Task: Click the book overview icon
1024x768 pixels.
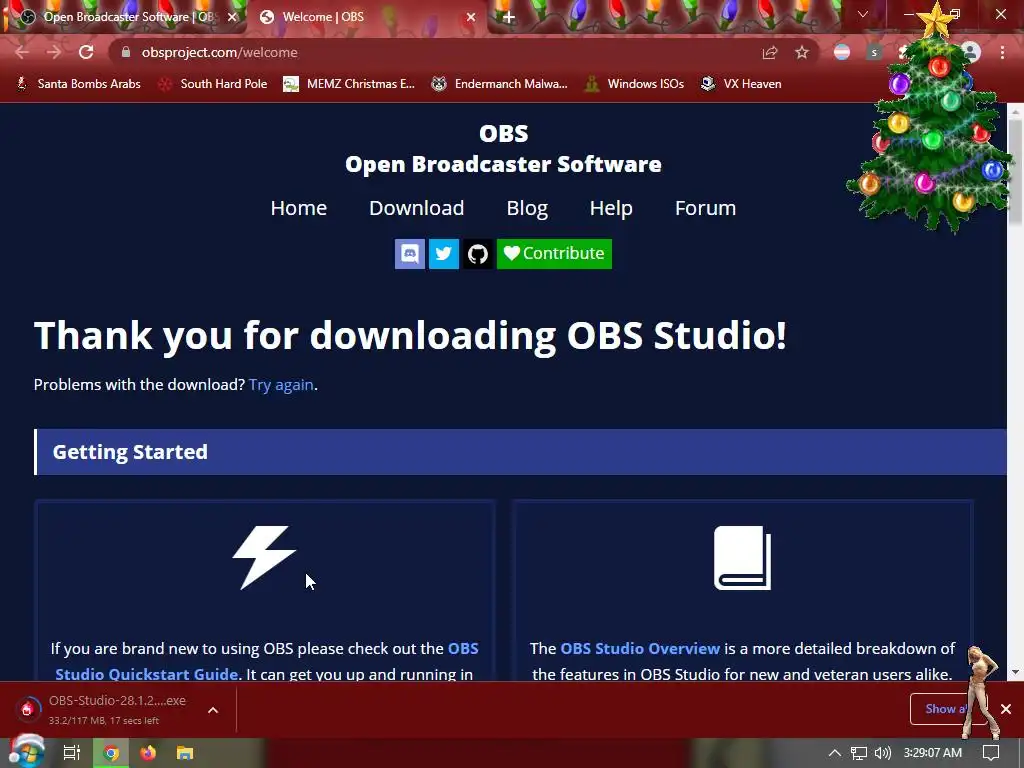Action: point(743,557)
